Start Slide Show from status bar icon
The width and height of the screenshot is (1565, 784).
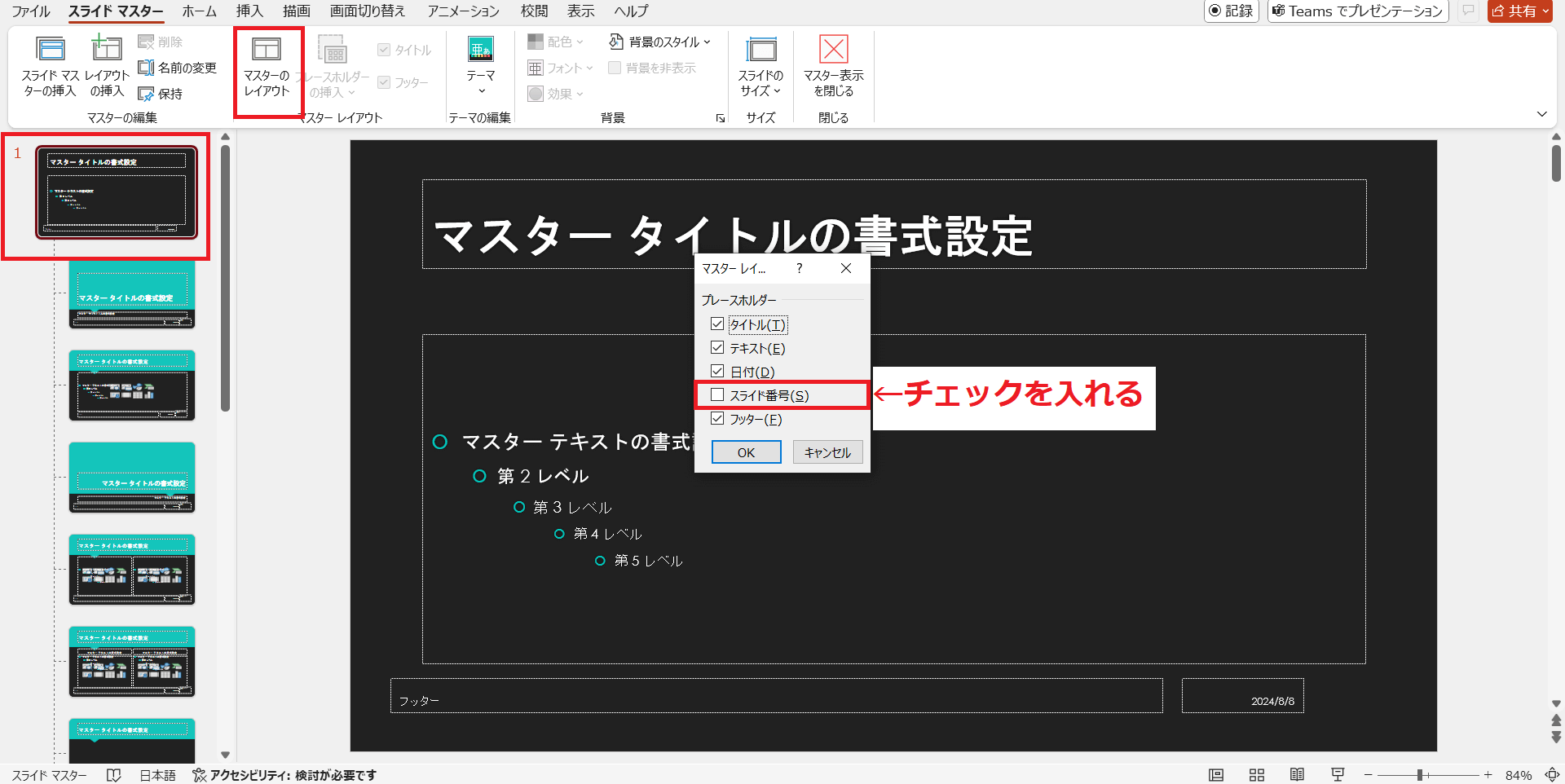(x=1338, y=775)
